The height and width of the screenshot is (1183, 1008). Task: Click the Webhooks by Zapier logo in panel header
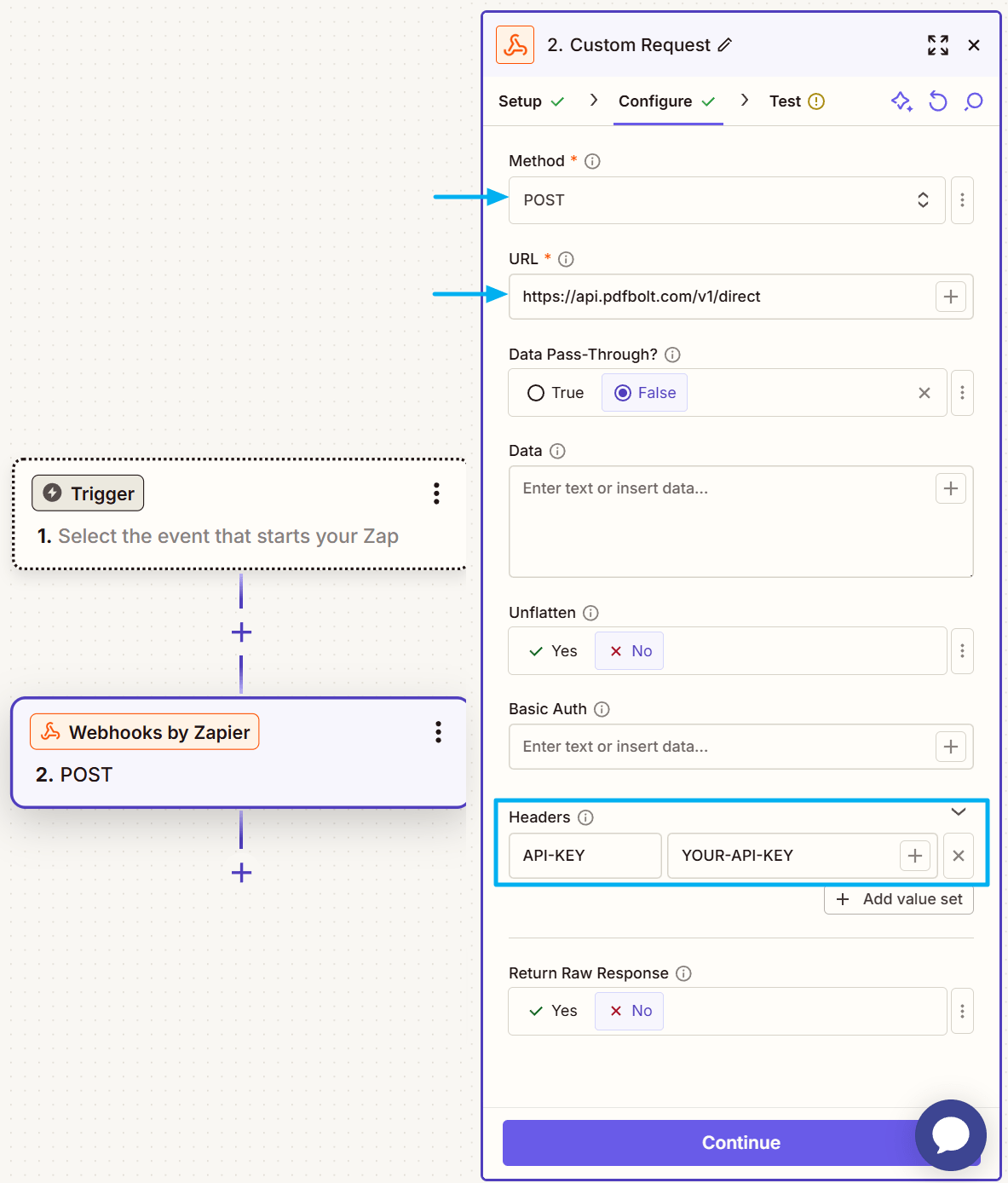pos(515,44)
